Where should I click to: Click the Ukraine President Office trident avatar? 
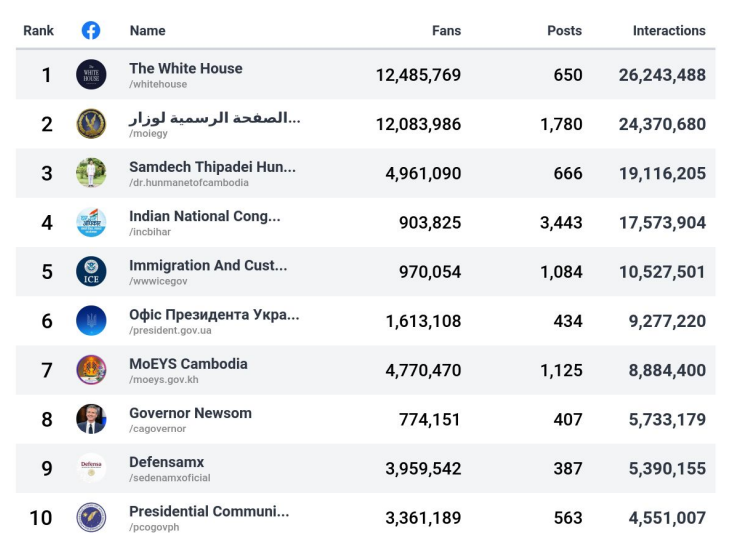click(x=91, y=321)
